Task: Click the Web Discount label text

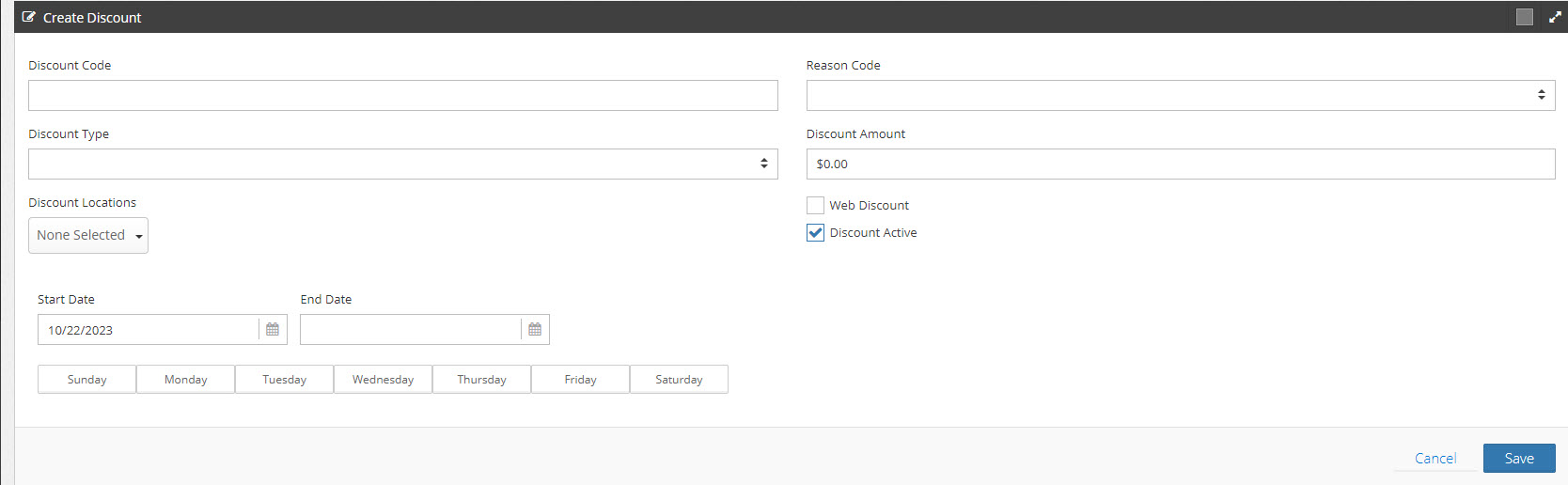Action: (x=870, y=205)
